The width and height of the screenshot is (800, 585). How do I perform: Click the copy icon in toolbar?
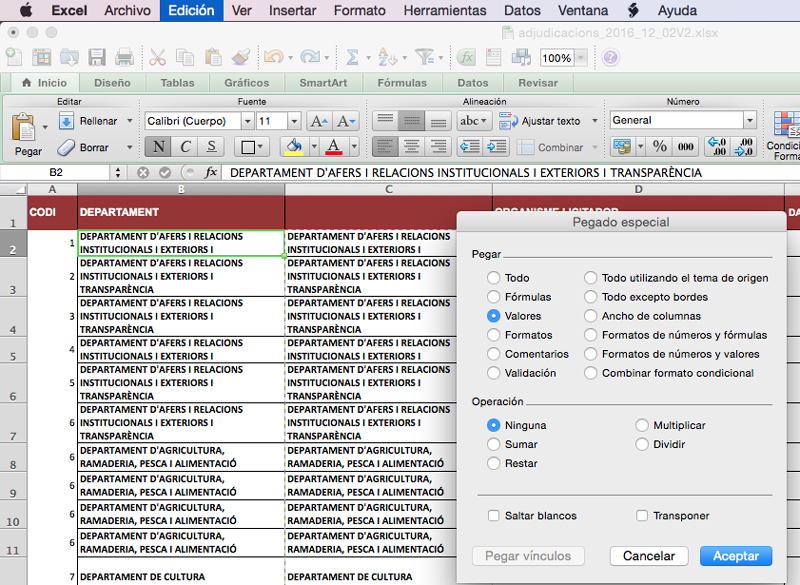[185, 57]
